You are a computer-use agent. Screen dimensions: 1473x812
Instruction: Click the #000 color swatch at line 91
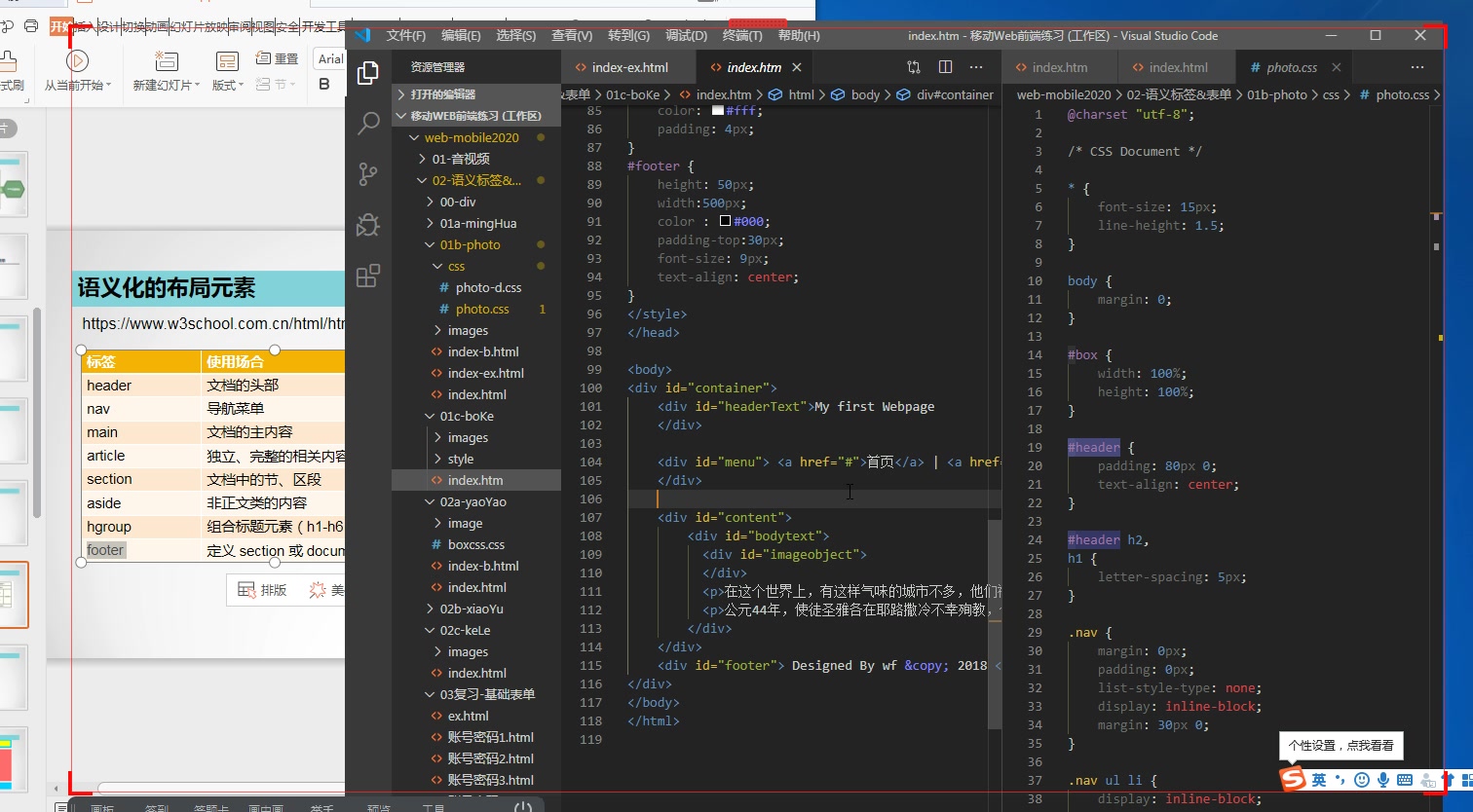coord(725,221)
